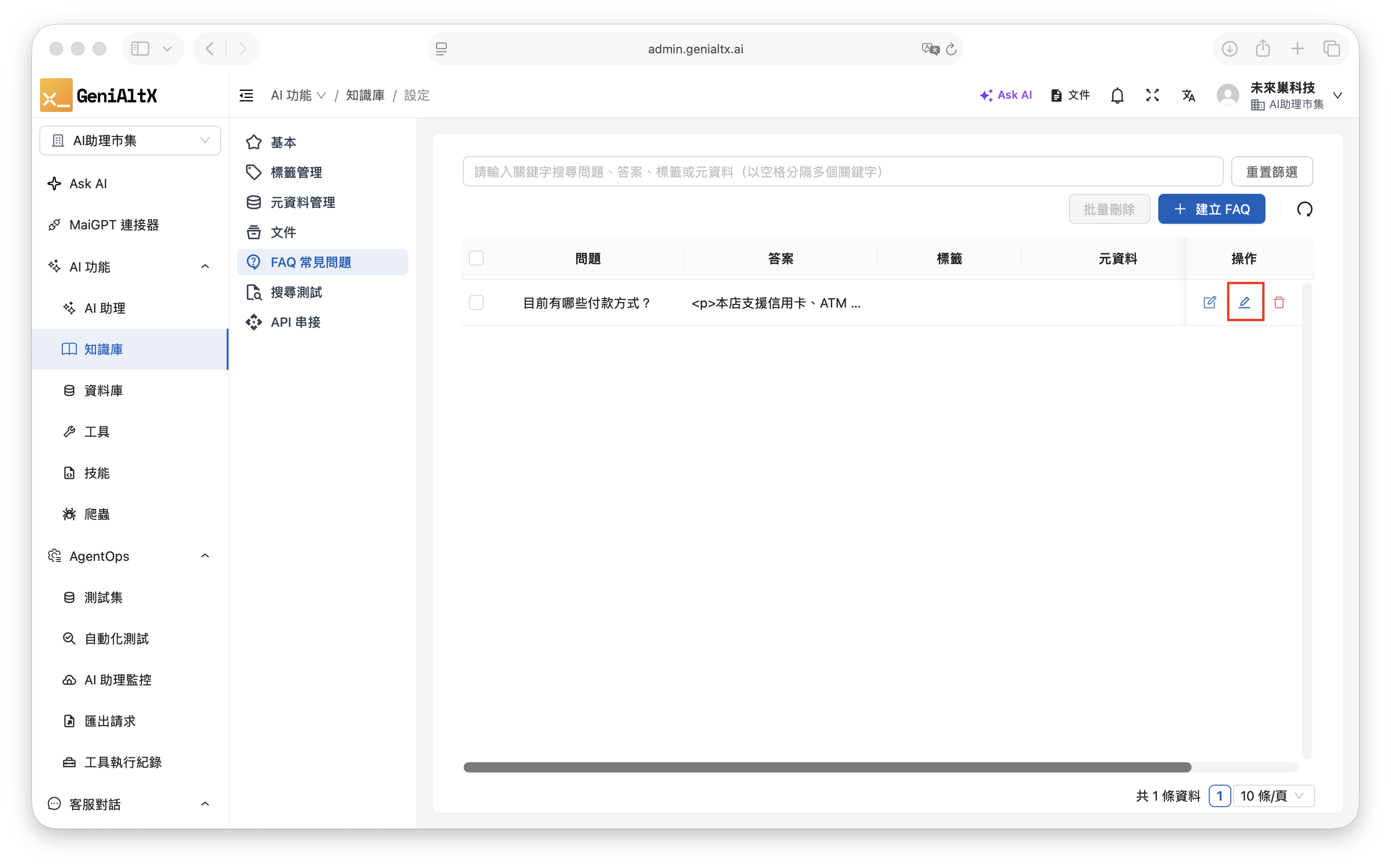Select all FAQ rows checkbox
Image resolution: width=1391 pixels, height=868 pixels.
[x=476, y=258]
